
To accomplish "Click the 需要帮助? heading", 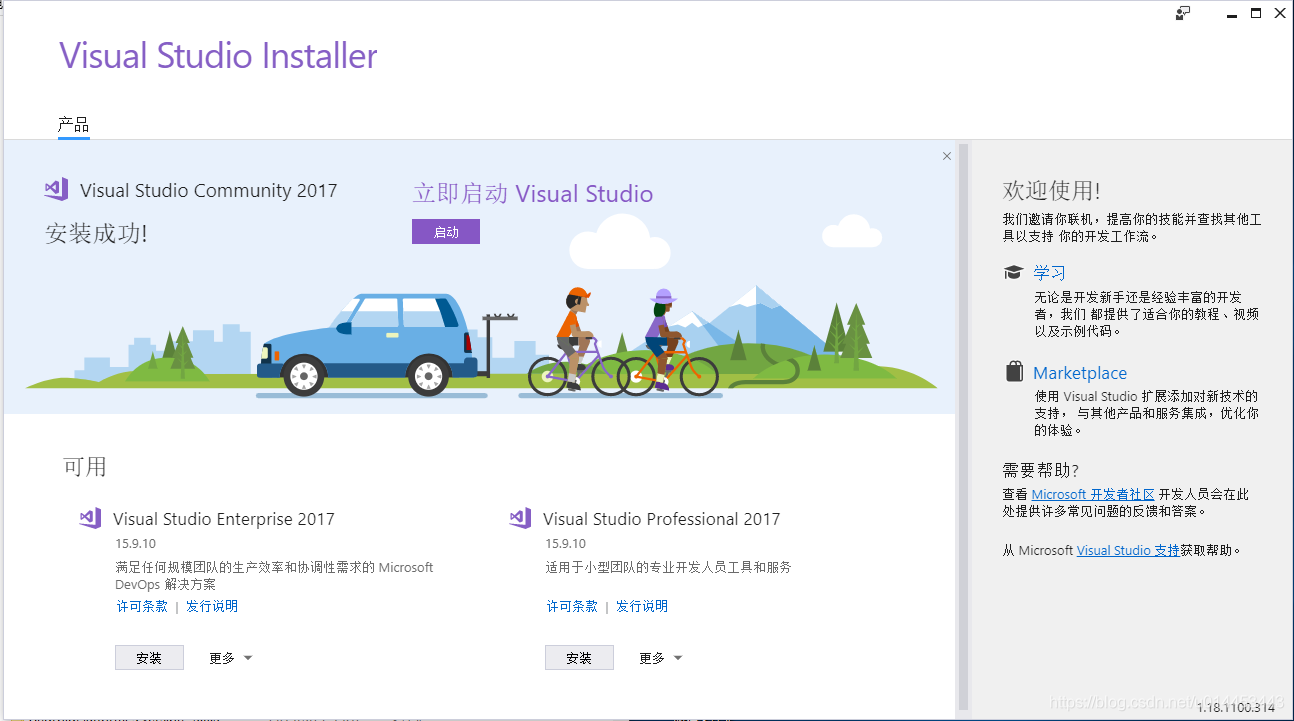I will [1041, 470].
